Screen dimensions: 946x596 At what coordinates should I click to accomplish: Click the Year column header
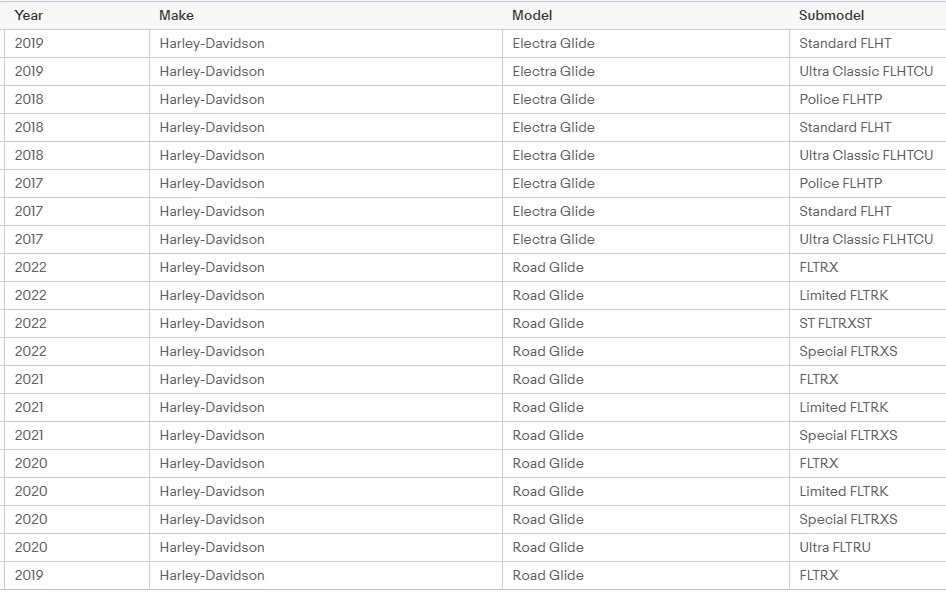coord(77,16)
